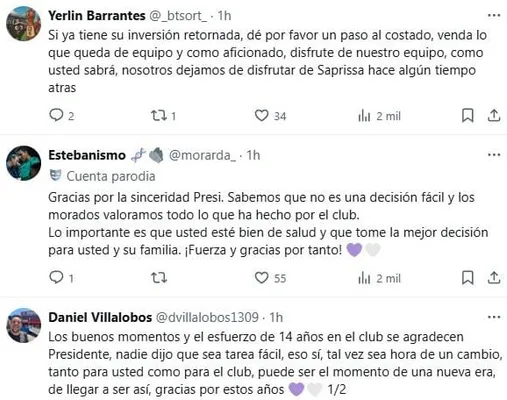Viewport: 507px width, 400px height.
Task: Retweet Yerlin Barrantes' post
Action: (158, 116)
